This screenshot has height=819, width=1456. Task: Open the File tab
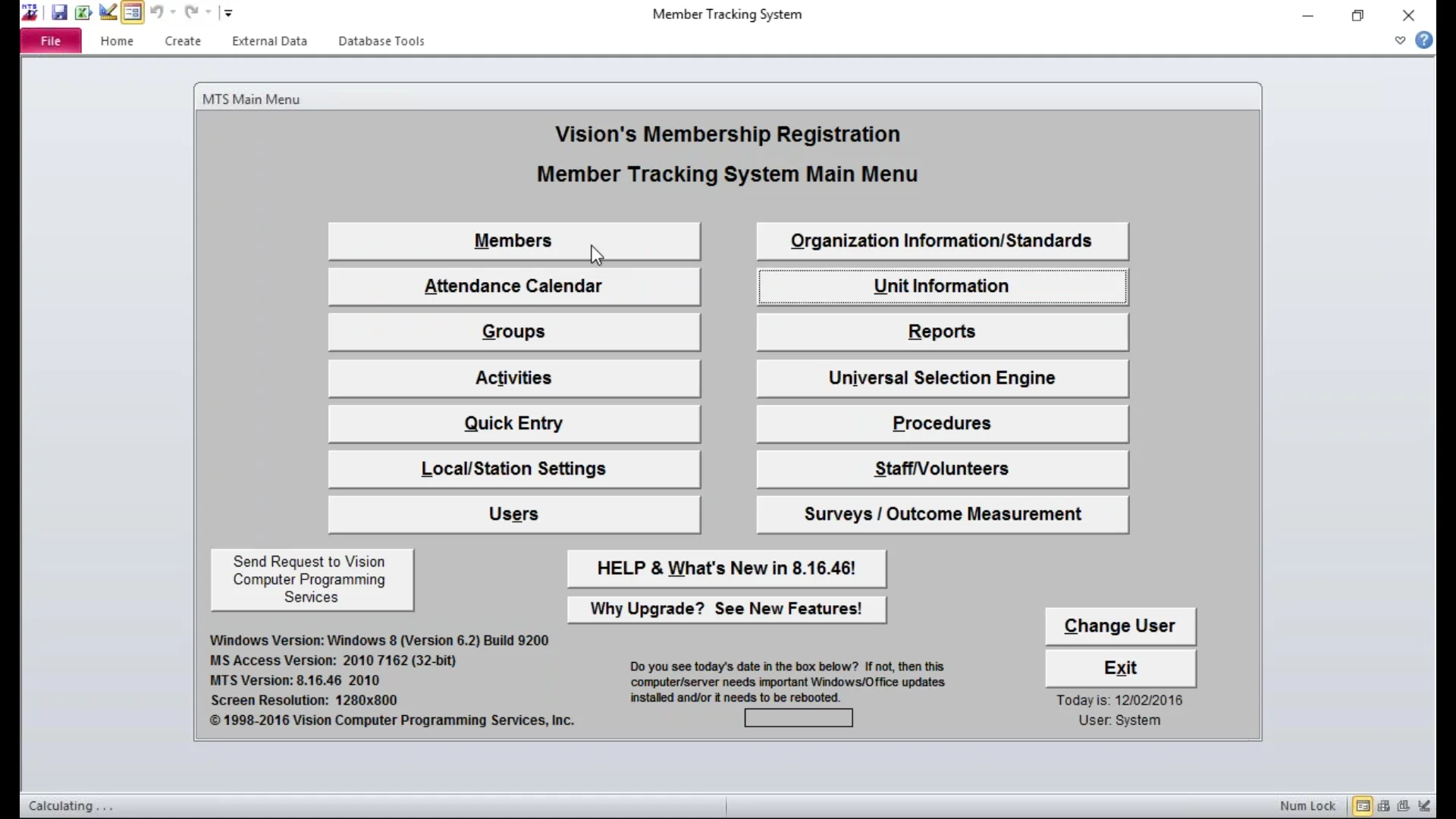[x=51, y=41]
